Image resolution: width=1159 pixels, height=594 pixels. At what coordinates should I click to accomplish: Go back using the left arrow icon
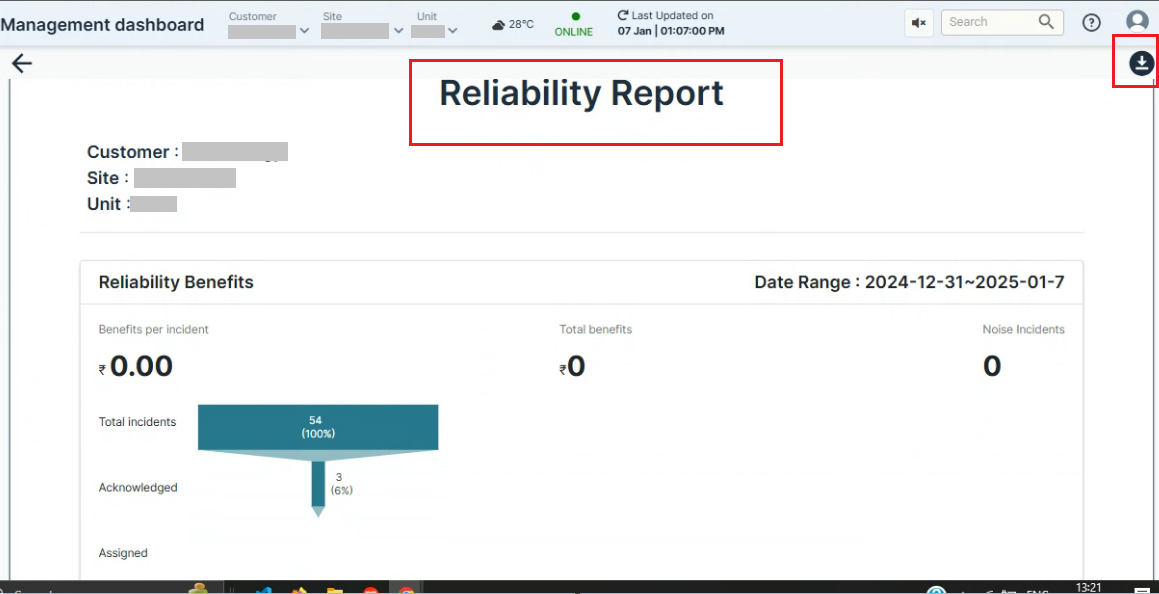pyautogui.click(x=22, y=64)
